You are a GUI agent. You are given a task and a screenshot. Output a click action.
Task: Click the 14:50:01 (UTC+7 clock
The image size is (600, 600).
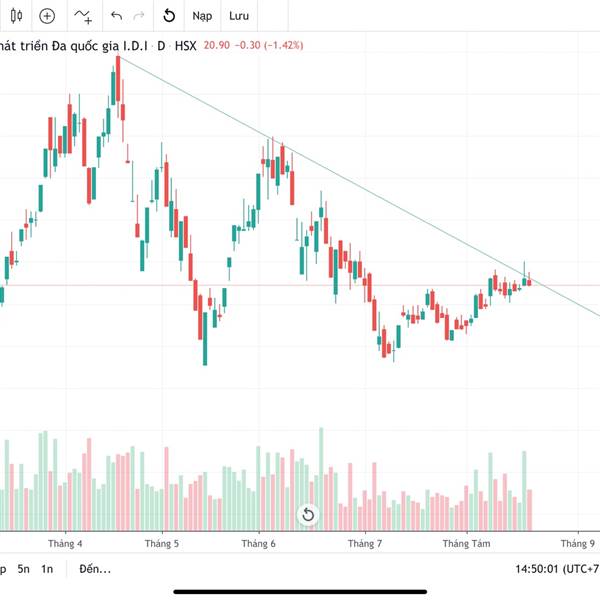pos(557,569)
